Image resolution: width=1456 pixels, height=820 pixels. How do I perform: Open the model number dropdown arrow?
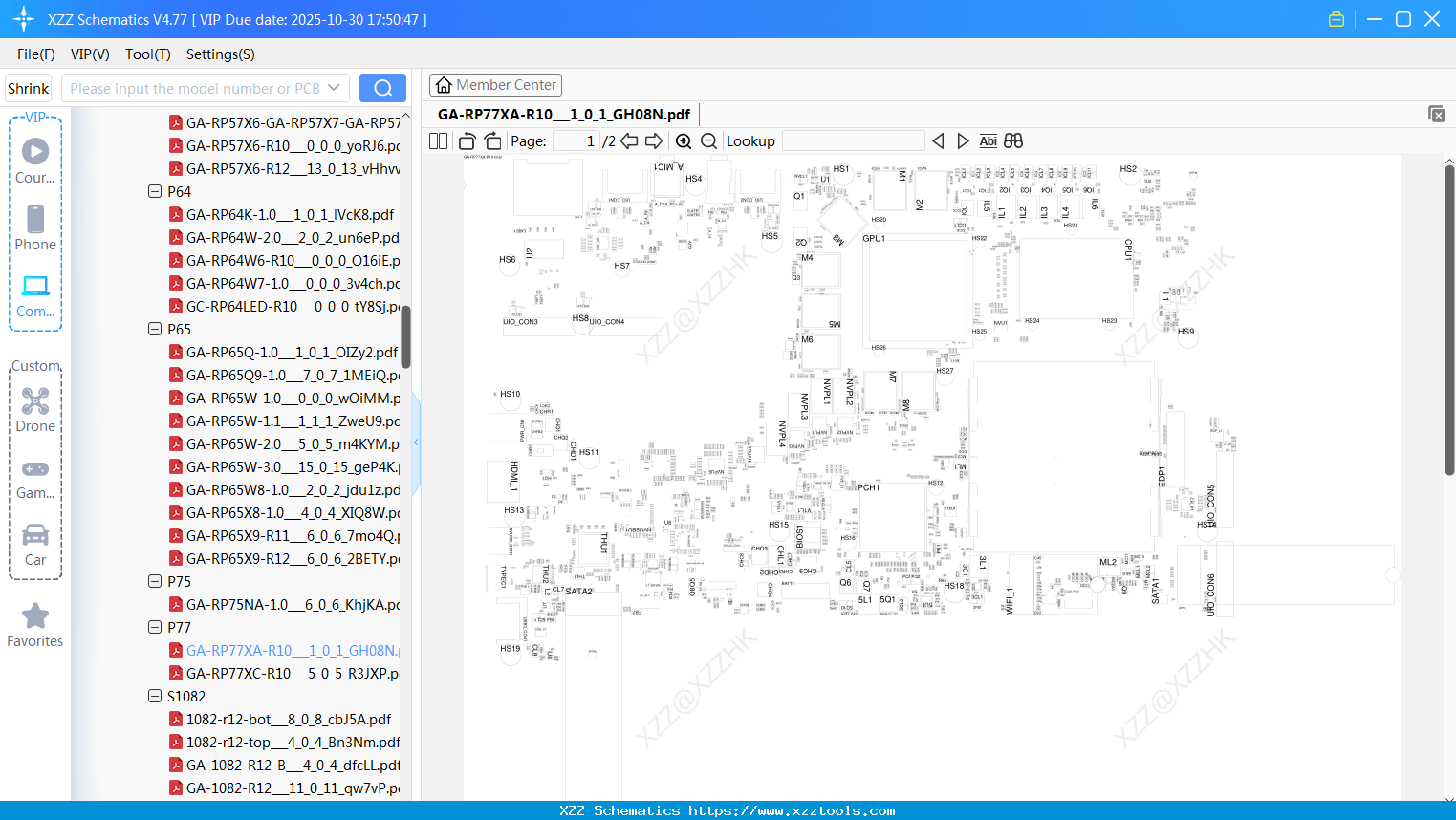pos(334,88)
